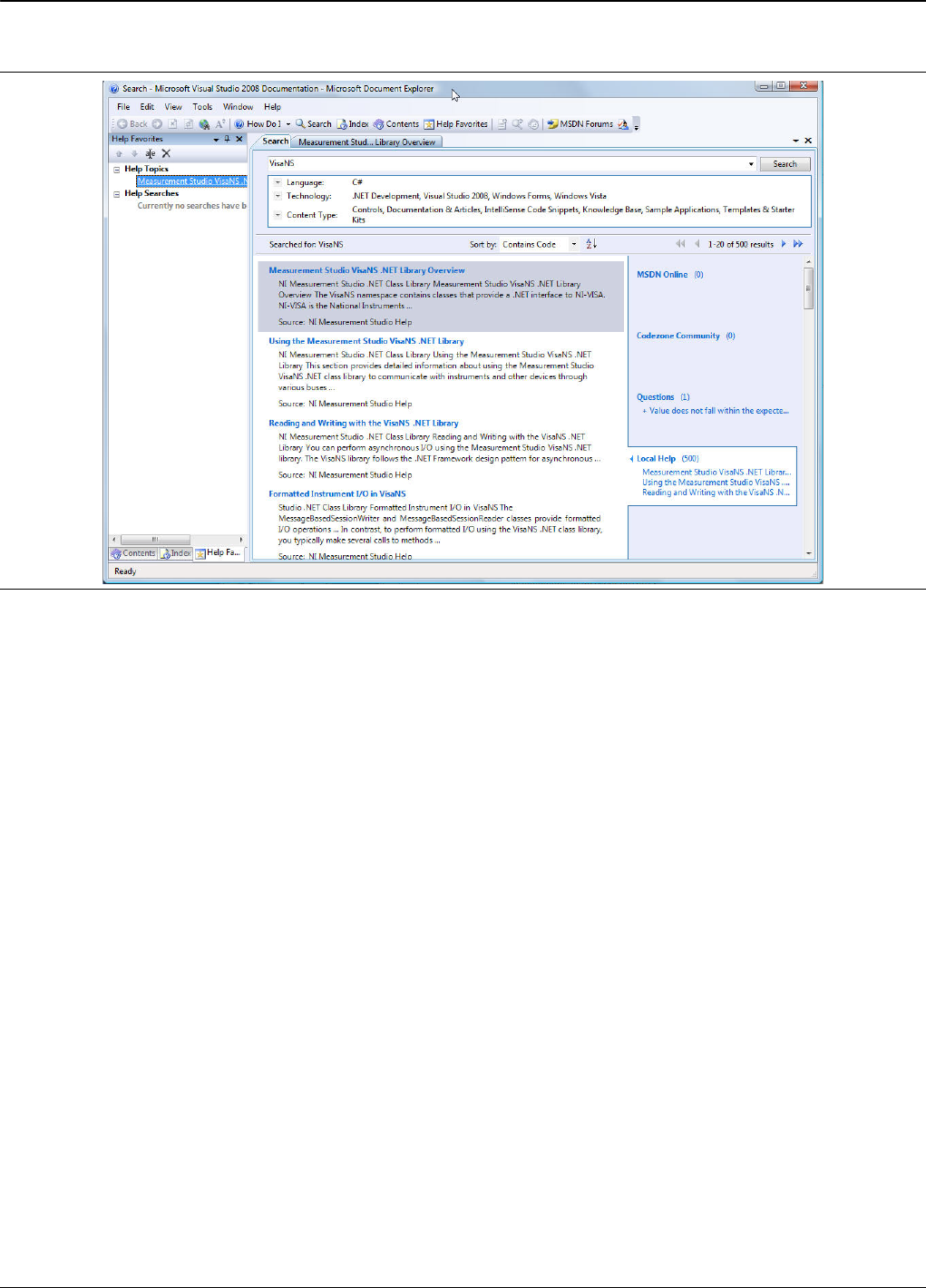Collapse the Help Searches tree node
This screenshot has height=1288, width=926.
(116, 194)
